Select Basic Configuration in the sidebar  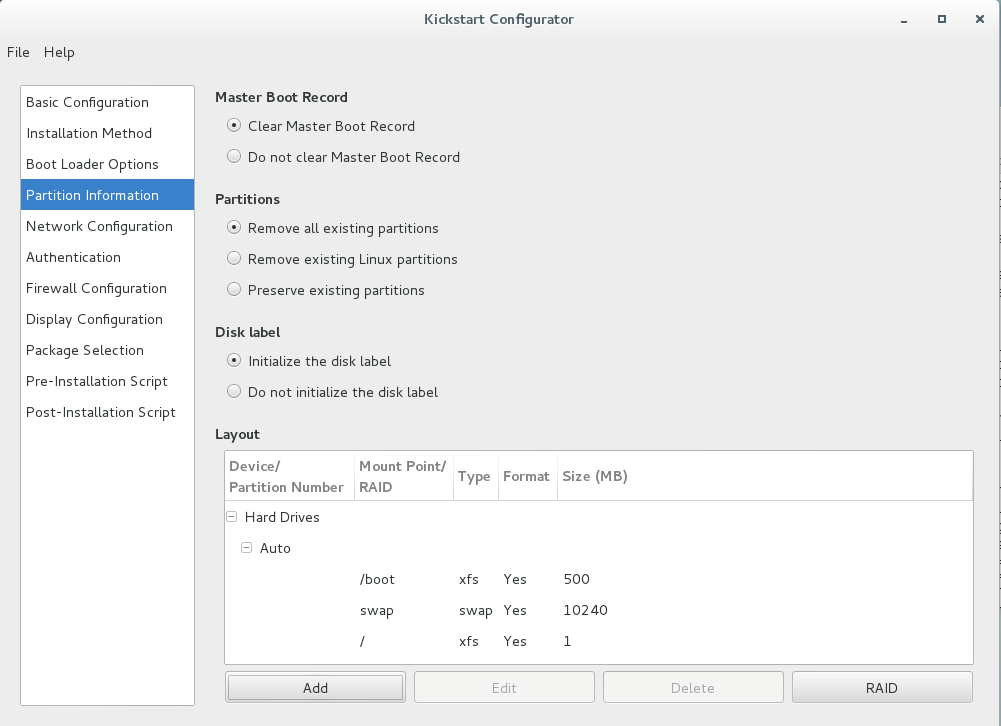point(87,102)
